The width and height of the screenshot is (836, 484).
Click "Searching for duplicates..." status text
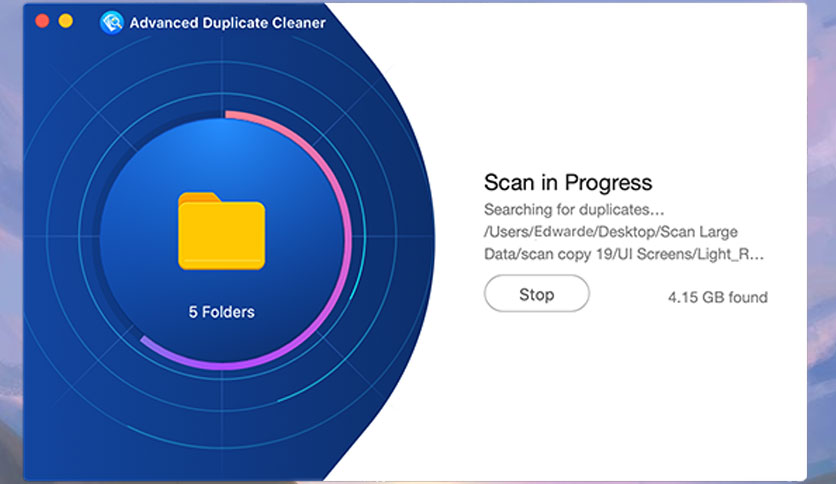574,209
